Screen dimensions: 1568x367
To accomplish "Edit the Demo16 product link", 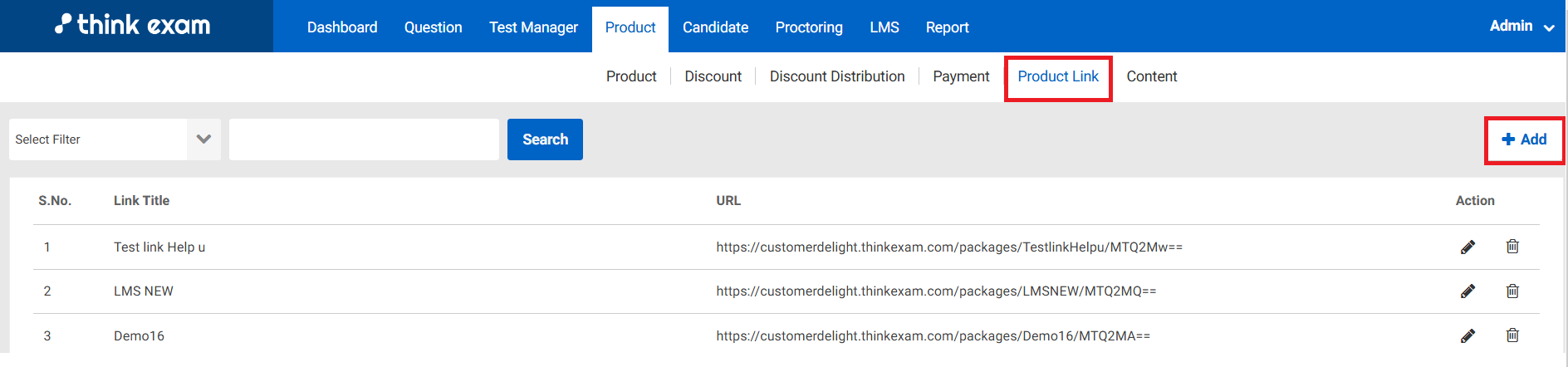I will tap(1468, 336).
